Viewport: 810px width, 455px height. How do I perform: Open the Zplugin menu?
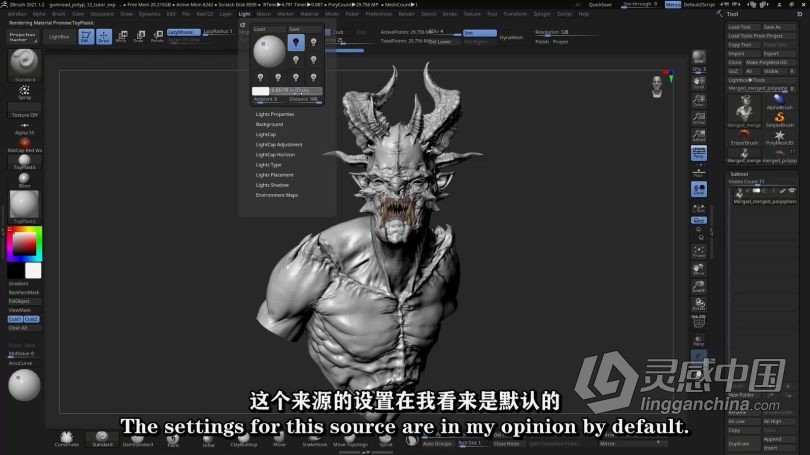542,14
